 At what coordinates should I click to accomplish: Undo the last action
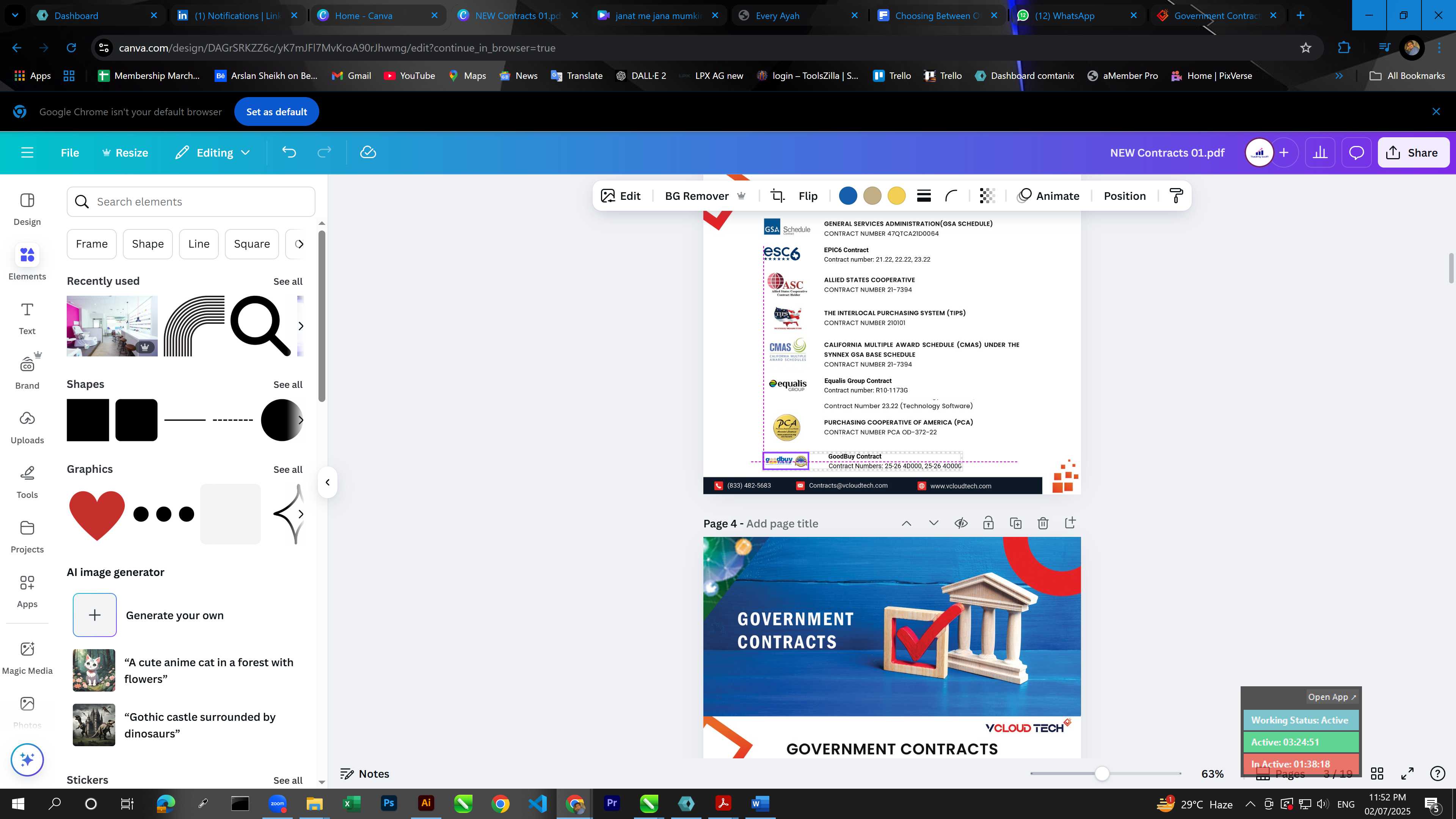289,152
